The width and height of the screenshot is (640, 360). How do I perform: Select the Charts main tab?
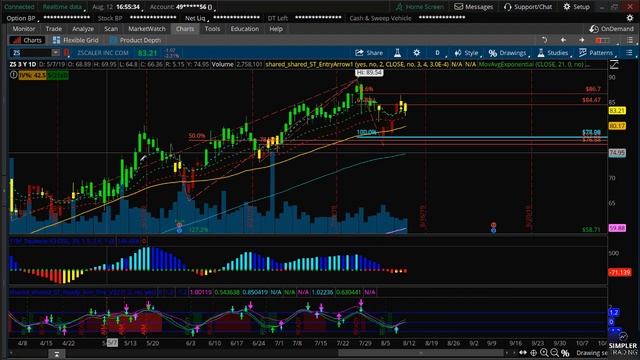tap(185, 29)
